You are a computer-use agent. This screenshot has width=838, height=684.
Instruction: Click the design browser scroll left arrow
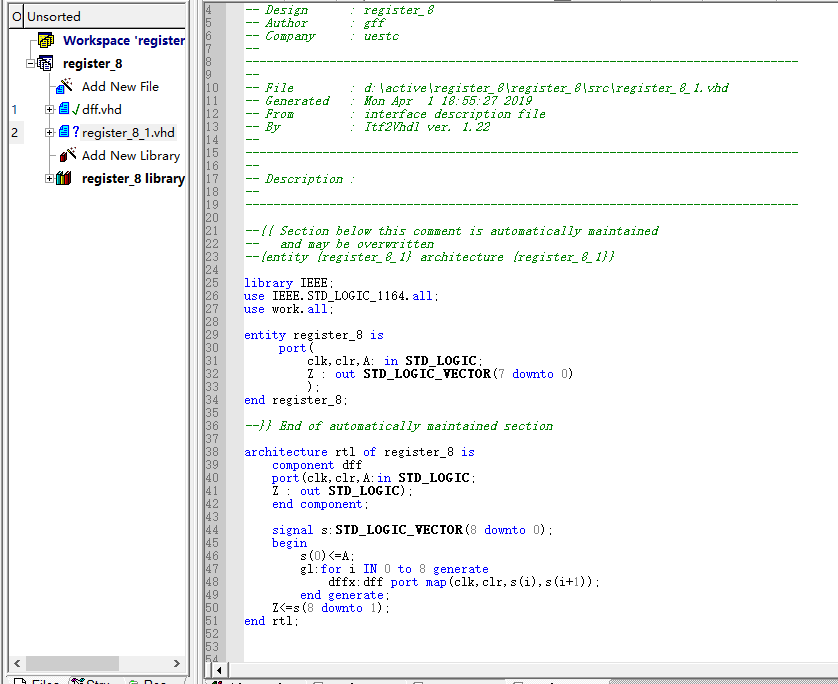click(17, 663)
